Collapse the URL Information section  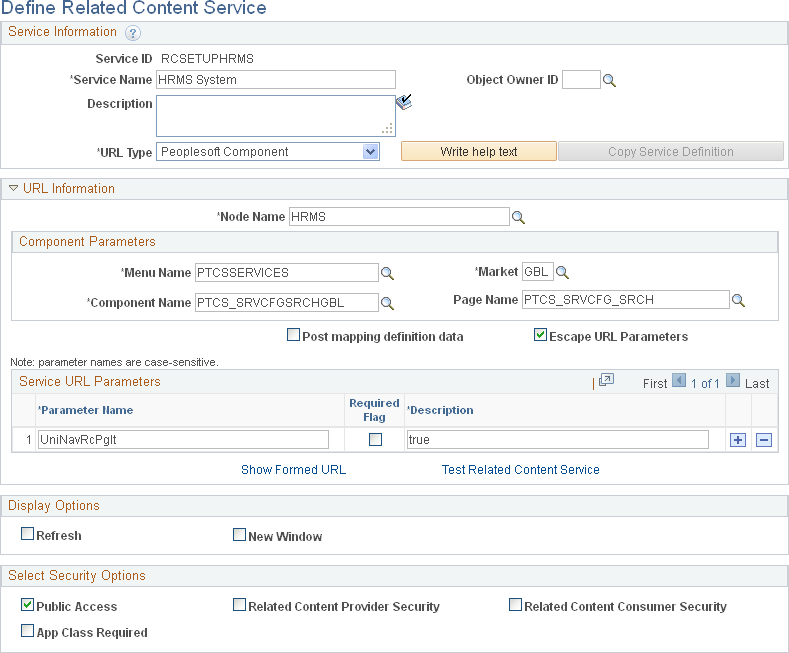pyautogui.click(x=13, y=188)
